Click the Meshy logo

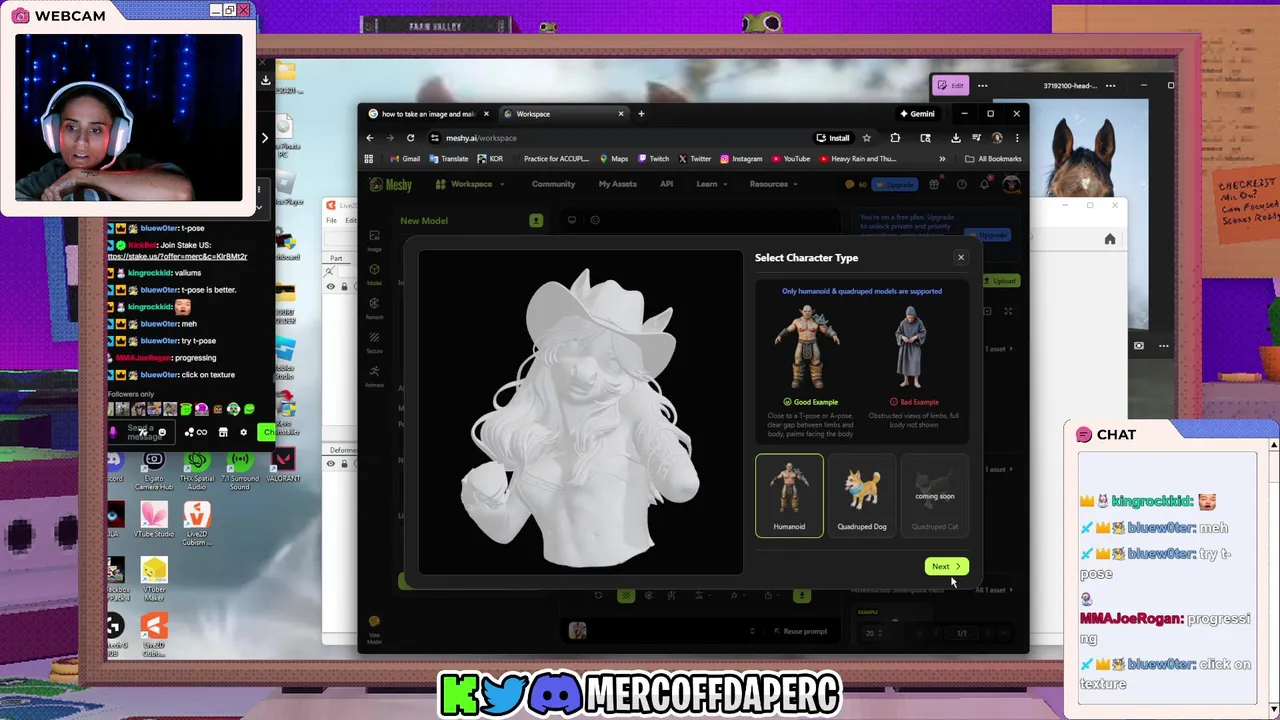(390, 184)
